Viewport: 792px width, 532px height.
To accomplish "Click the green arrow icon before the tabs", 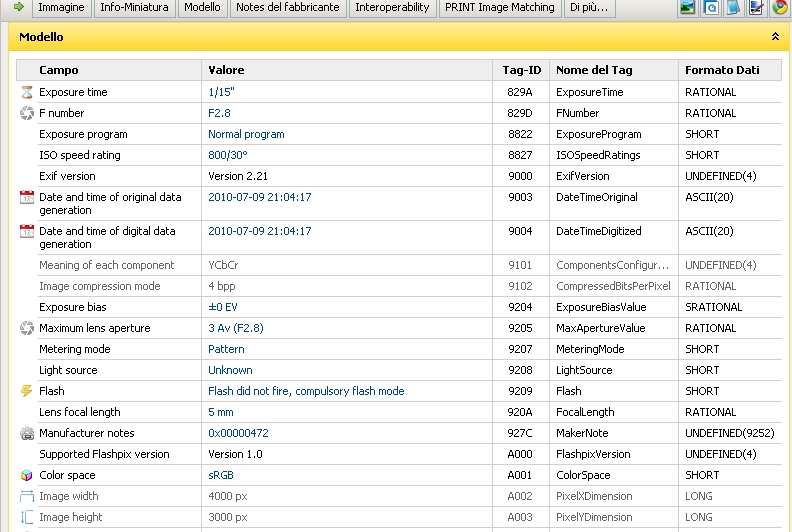I will (18, 7).
